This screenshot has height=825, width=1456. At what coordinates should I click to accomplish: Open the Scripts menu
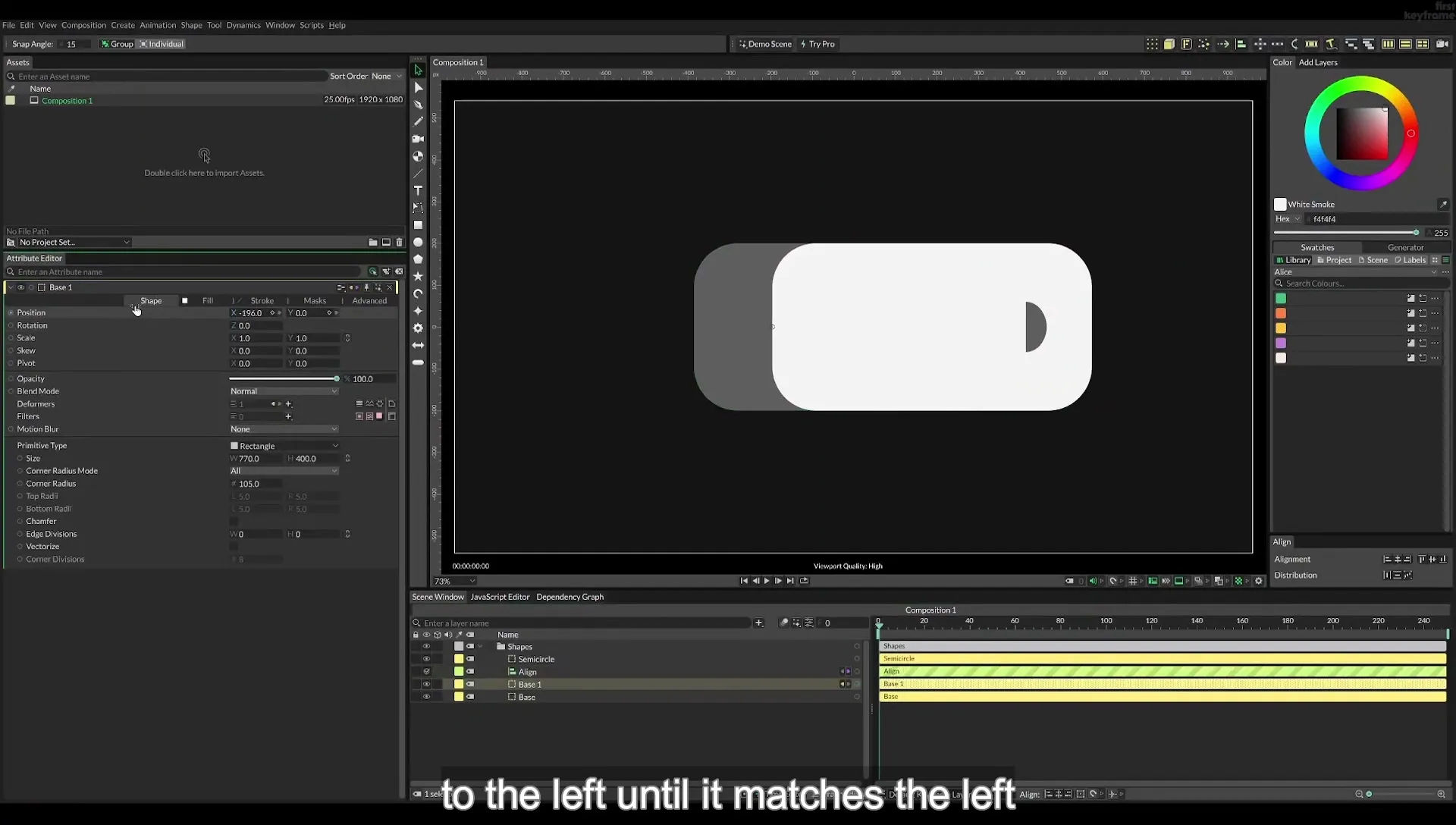coord(312,25)
